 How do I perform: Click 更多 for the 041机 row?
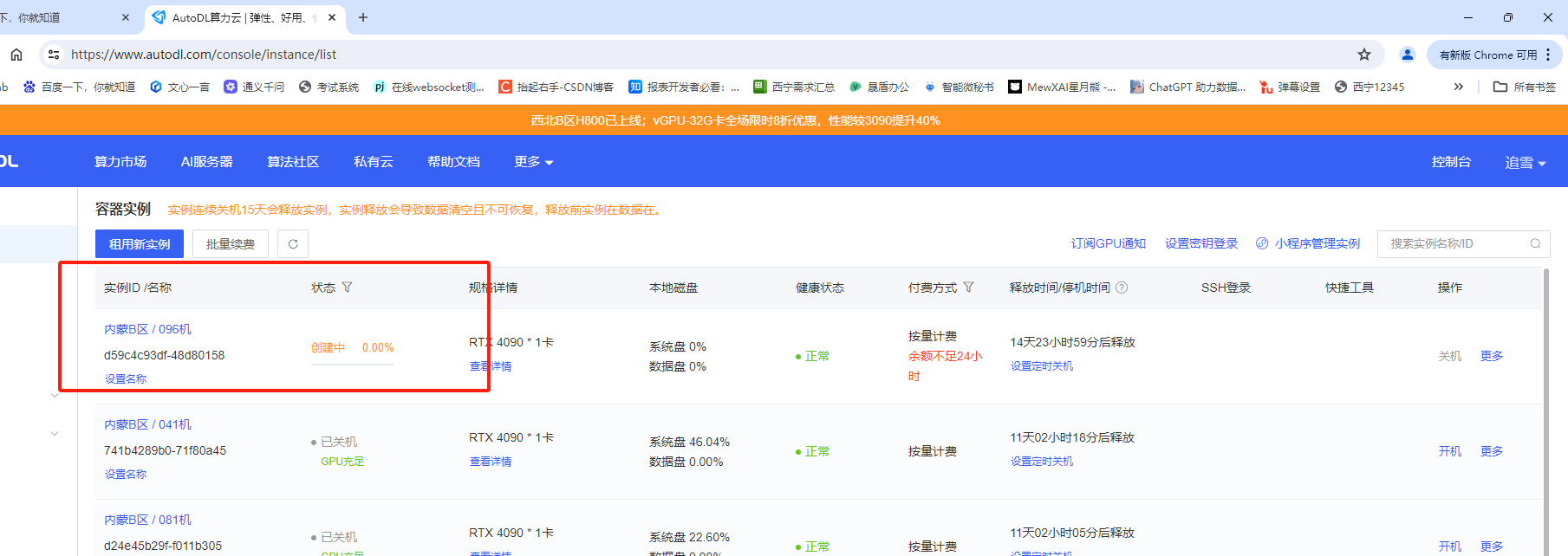point(1492,451)
